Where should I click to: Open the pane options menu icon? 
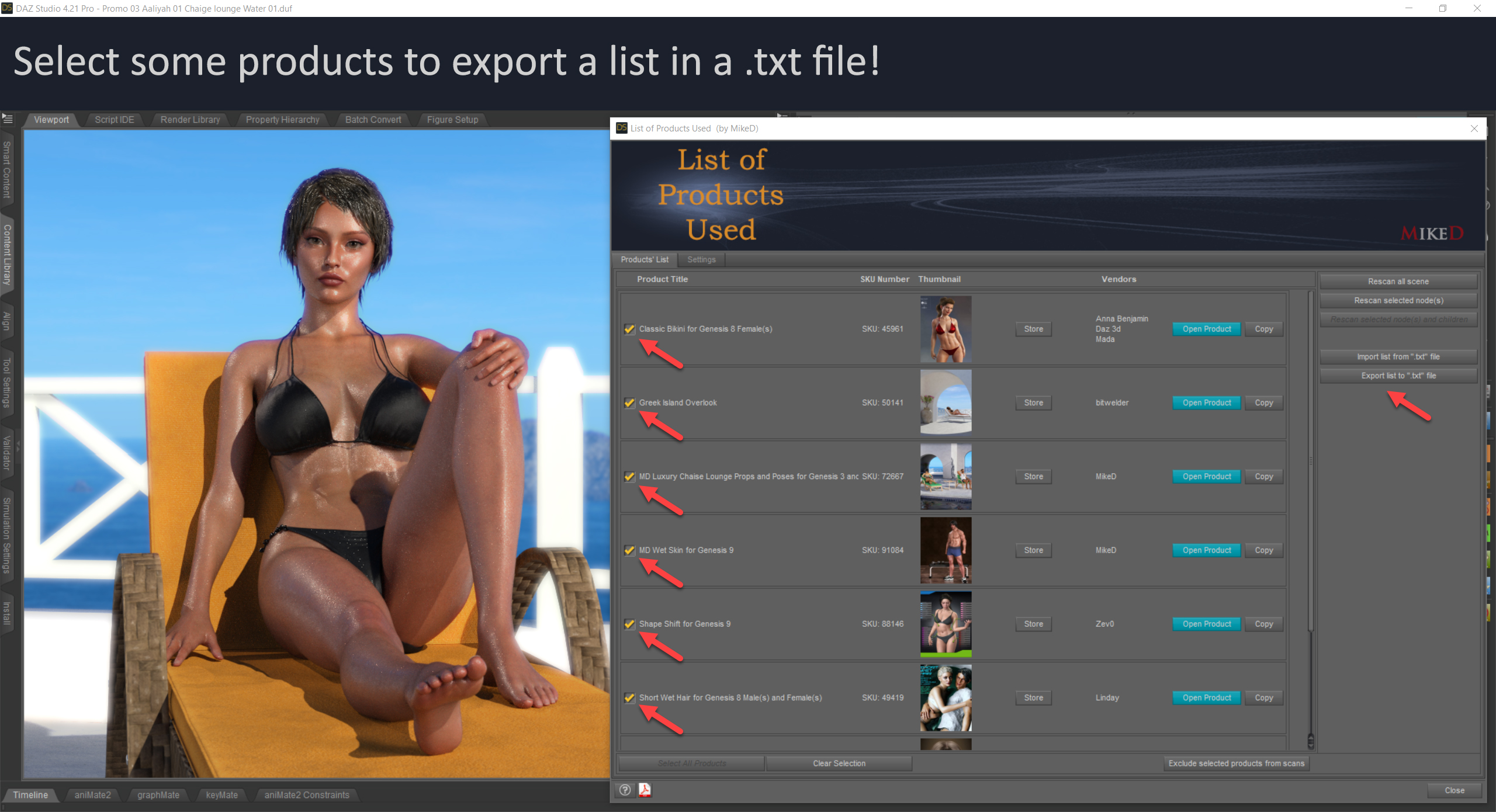(8, 119)
